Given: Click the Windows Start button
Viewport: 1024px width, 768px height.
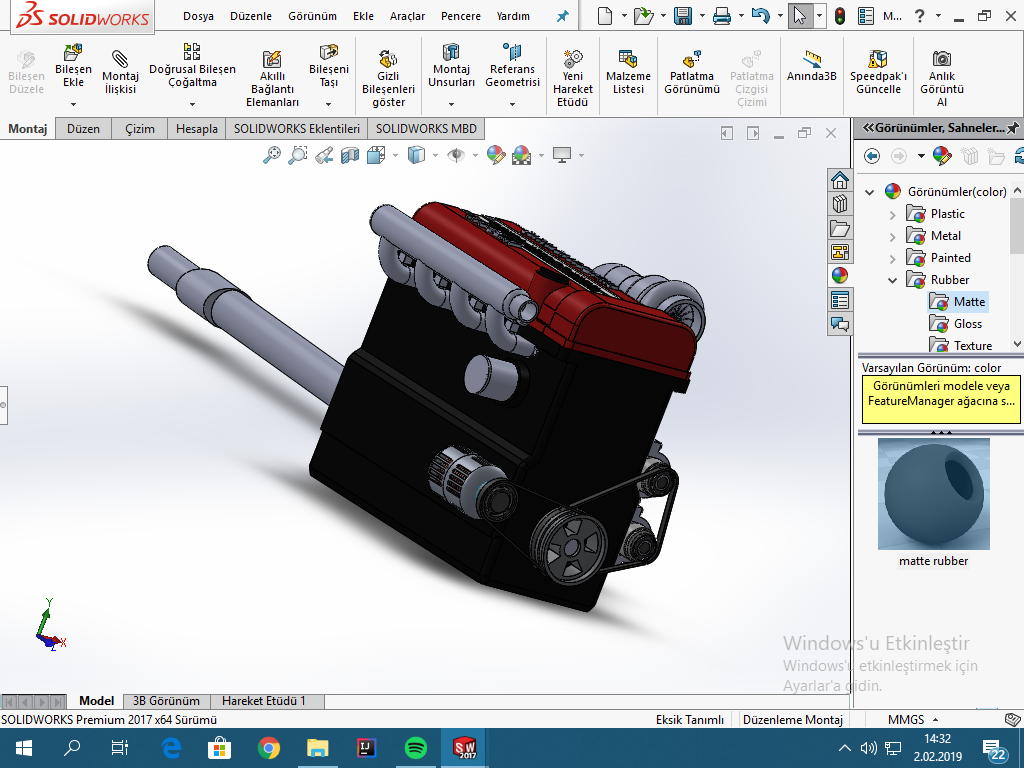Looking at the screenshot, I should (24, 748).
